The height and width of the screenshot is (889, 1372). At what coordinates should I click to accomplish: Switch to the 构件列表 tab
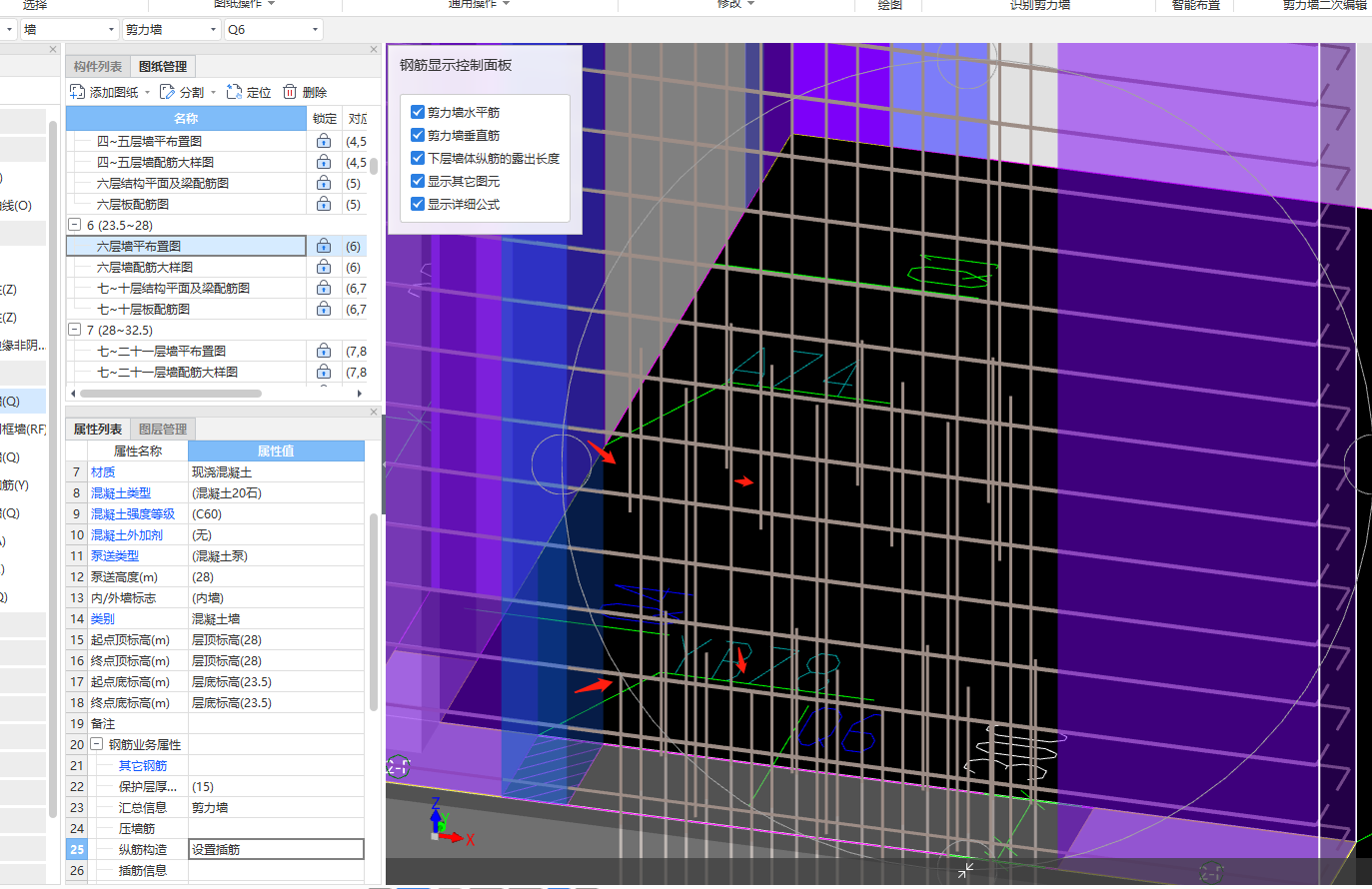(x=98, y=66)
